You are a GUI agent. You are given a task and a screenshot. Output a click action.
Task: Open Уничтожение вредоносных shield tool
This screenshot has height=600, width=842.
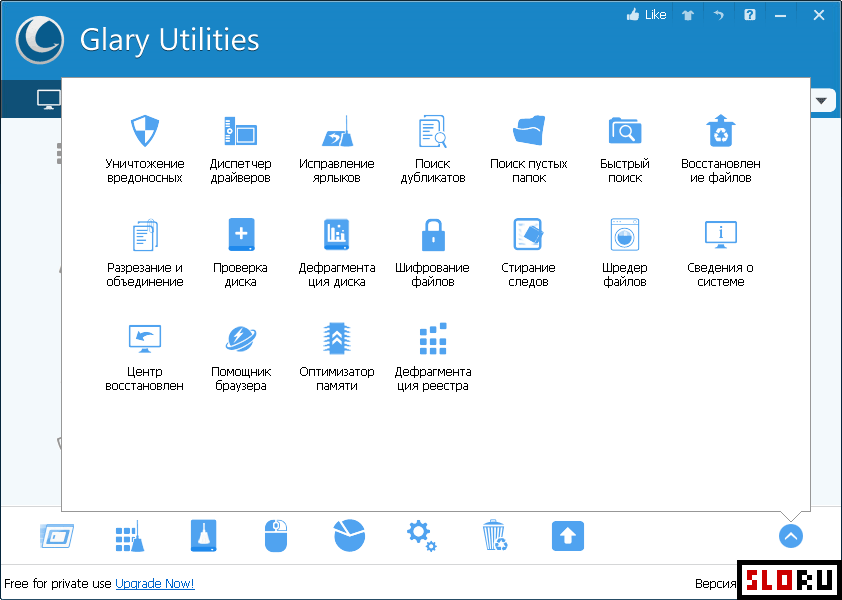(x=144, y=149)
